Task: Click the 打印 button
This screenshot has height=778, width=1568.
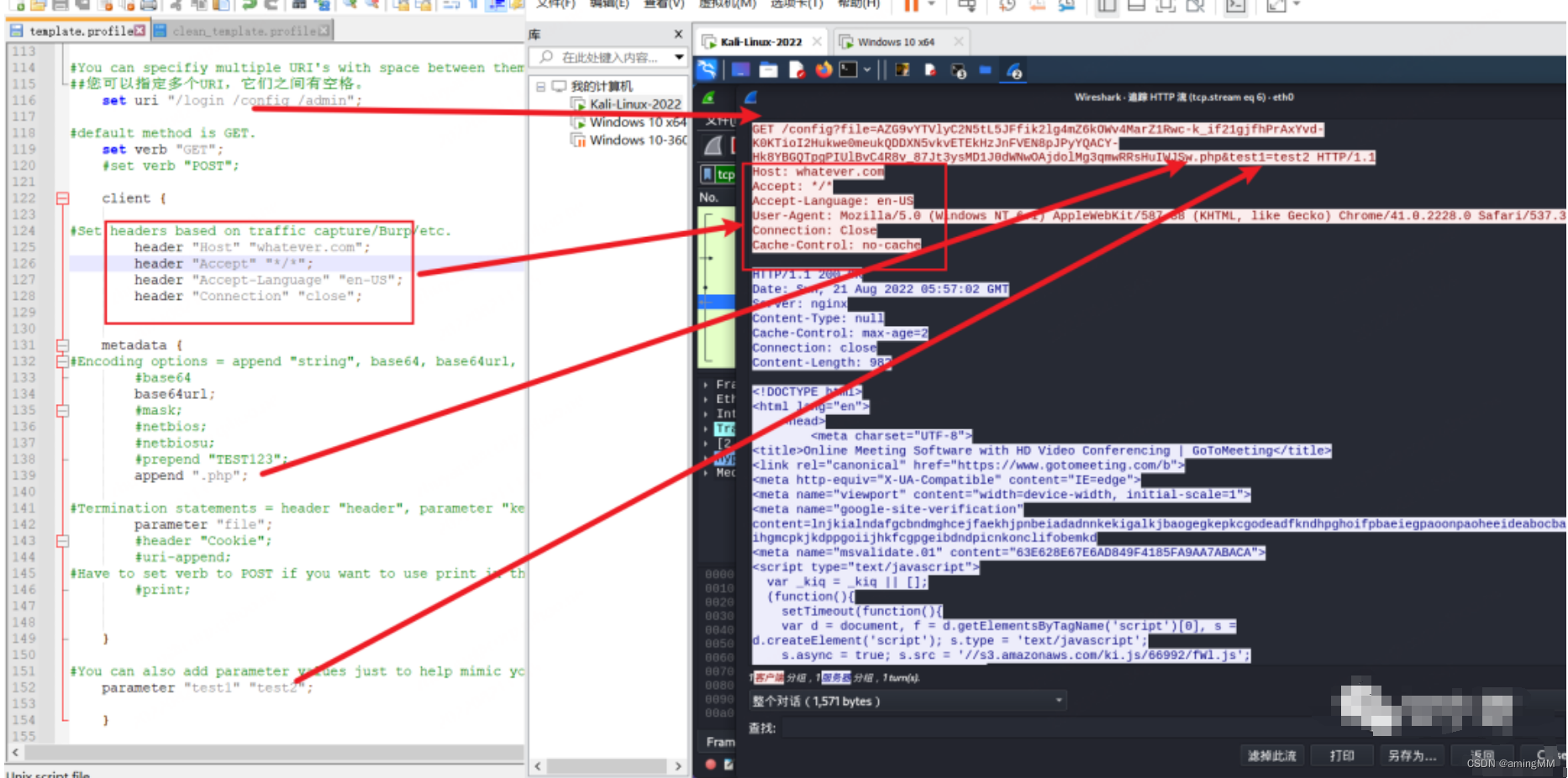Action: [x=1342, y=755]
